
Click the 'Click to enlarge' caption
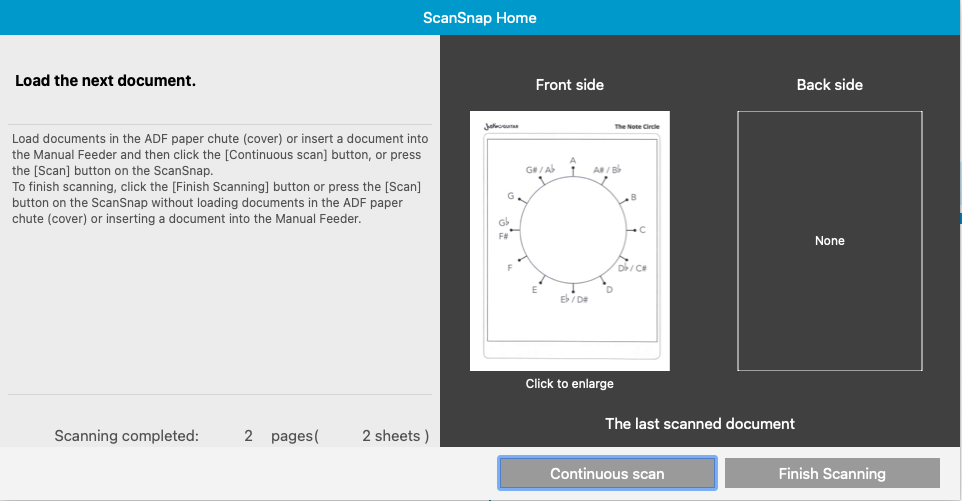click(569, 384)
